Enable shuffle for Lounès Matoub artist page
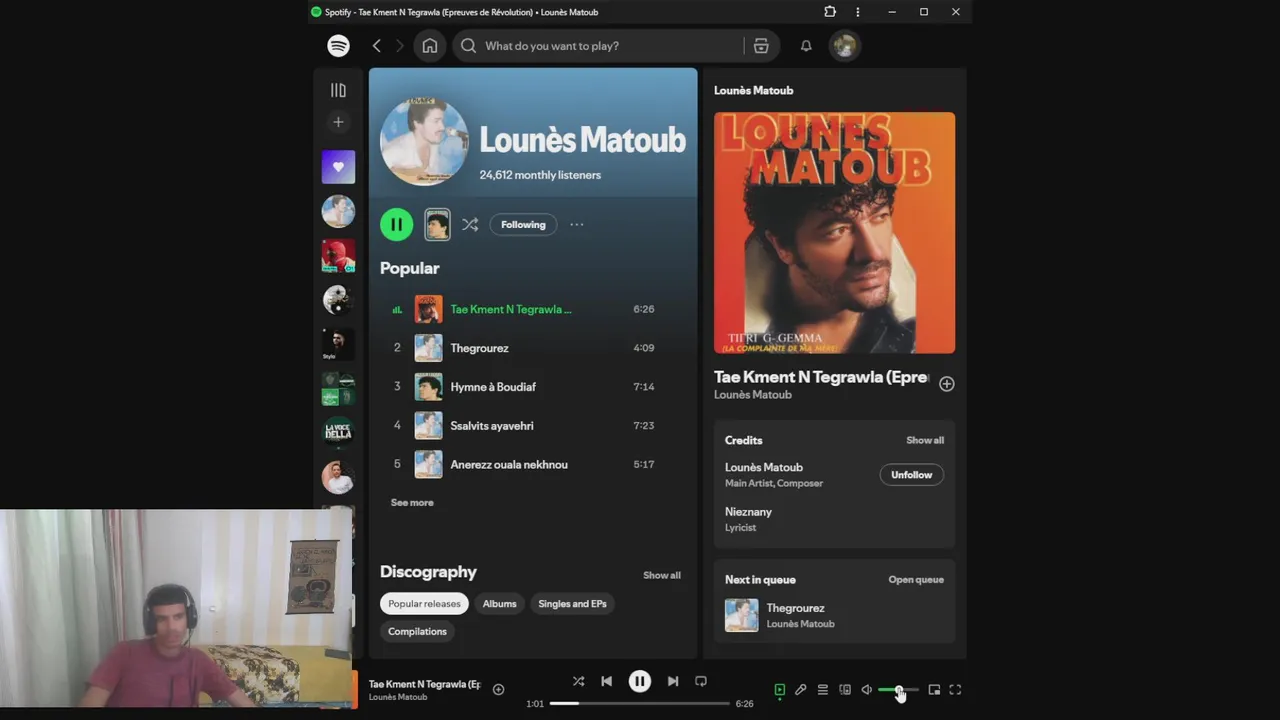The width and height of the screenshot is (1280, 720). click(470, 225)
